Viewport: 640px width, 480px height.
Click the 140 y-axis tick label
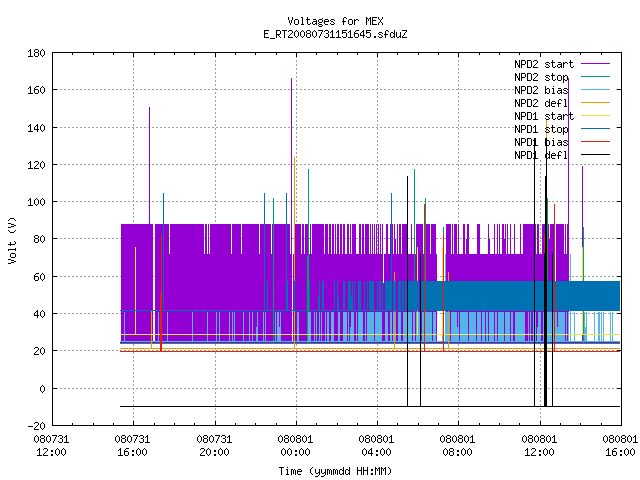[36, 128]
